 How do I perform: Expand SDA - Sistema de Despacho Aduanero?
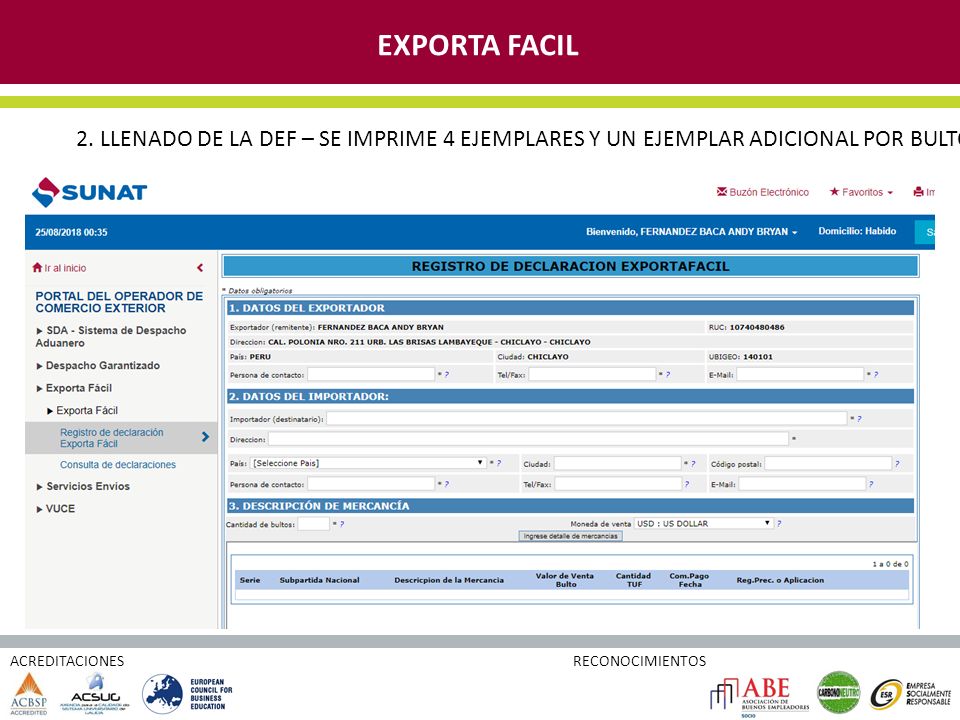point(111,337)
